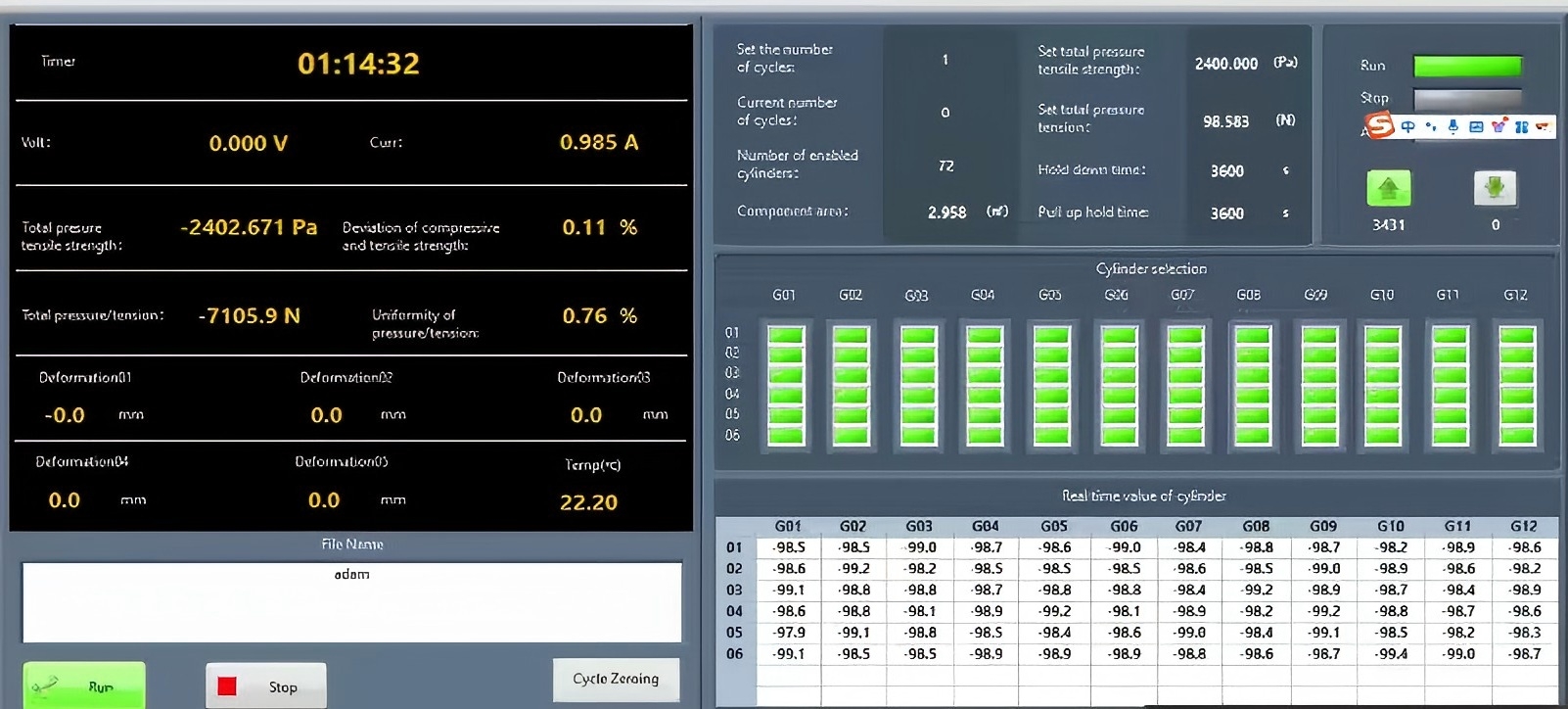Open the IME toolbox grid icon
The height and width of the screenshot is (709, 1568).
[1521, 126]
